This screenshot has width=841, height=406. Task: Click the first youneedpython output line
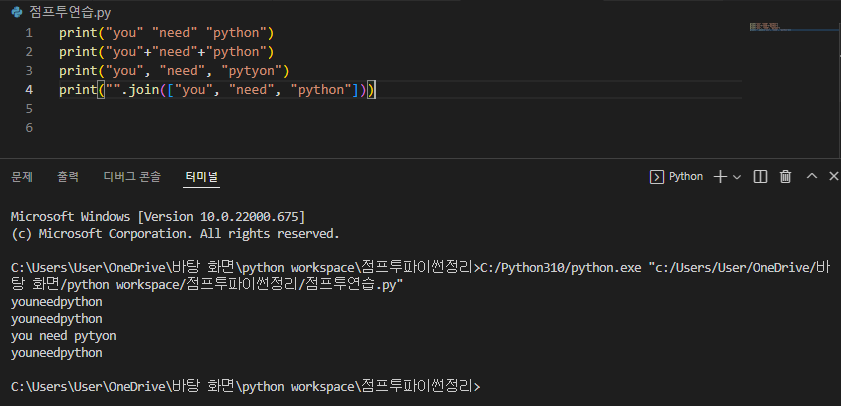pyautogui.click(x=56, y=302)
